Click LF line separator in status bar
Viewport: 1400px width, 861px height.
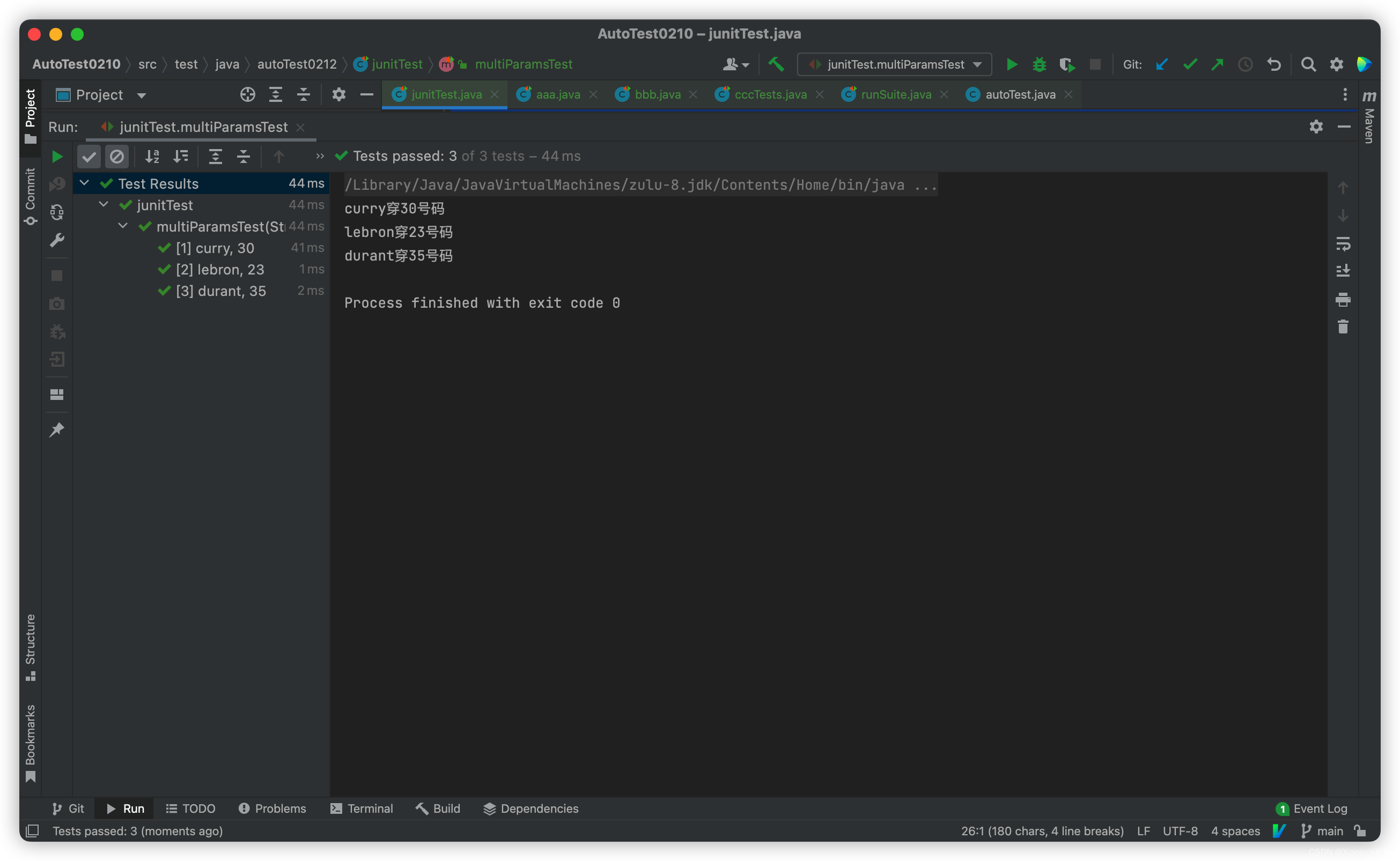[1143, 831]
